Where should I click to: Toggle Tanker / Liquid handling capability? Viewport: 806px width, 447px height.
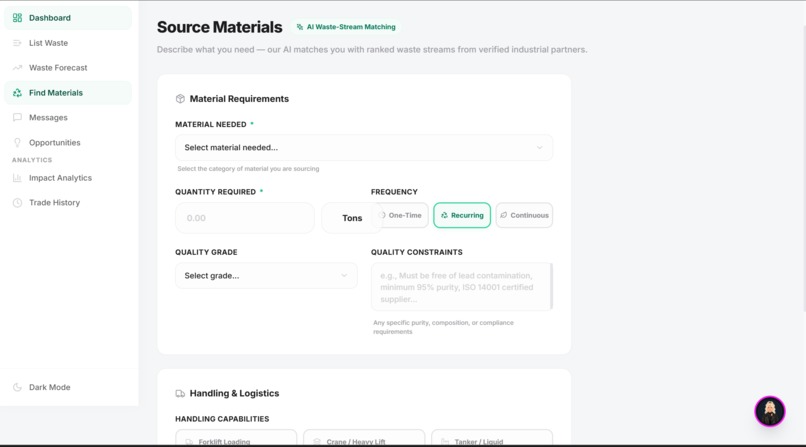point(492,438)
